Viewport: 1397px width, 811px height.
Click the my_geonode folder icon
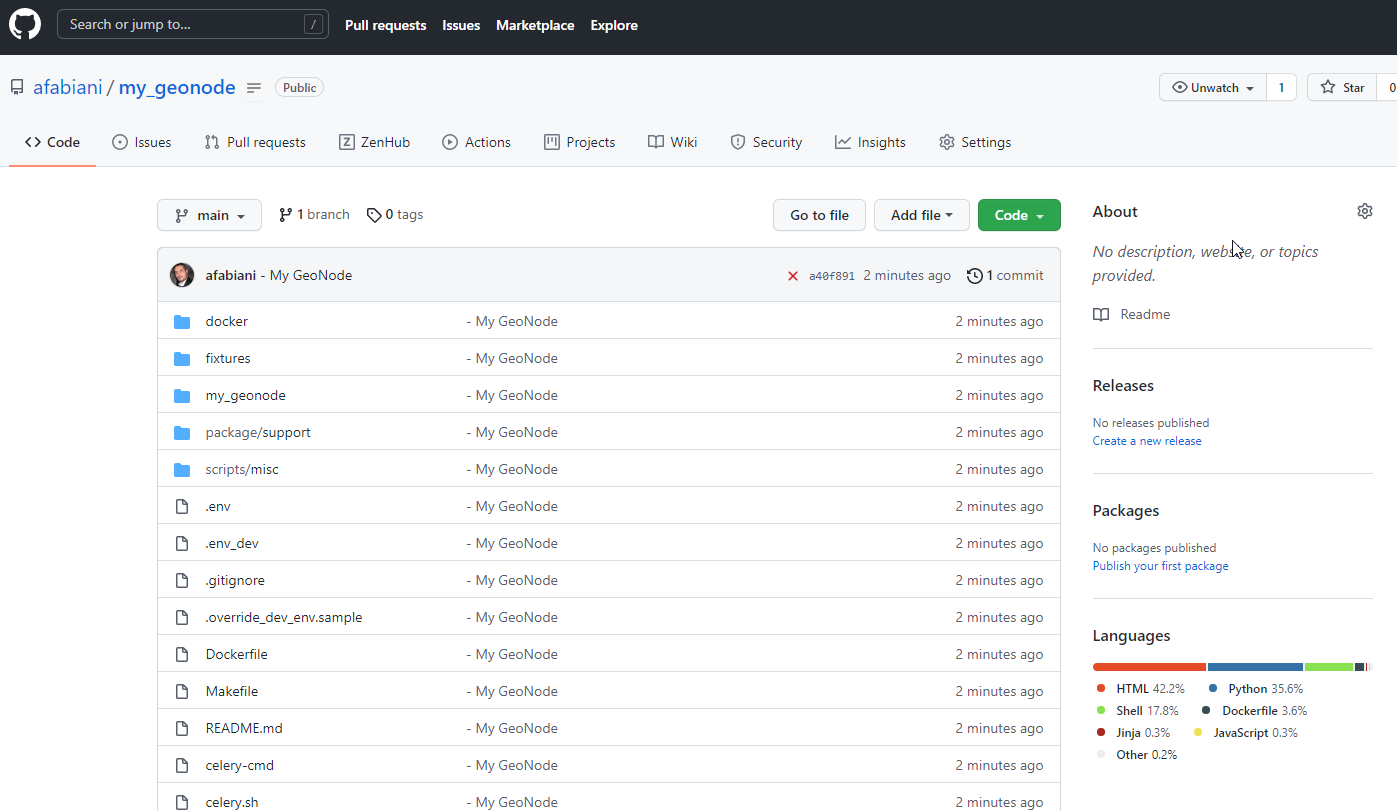(182, 395)
